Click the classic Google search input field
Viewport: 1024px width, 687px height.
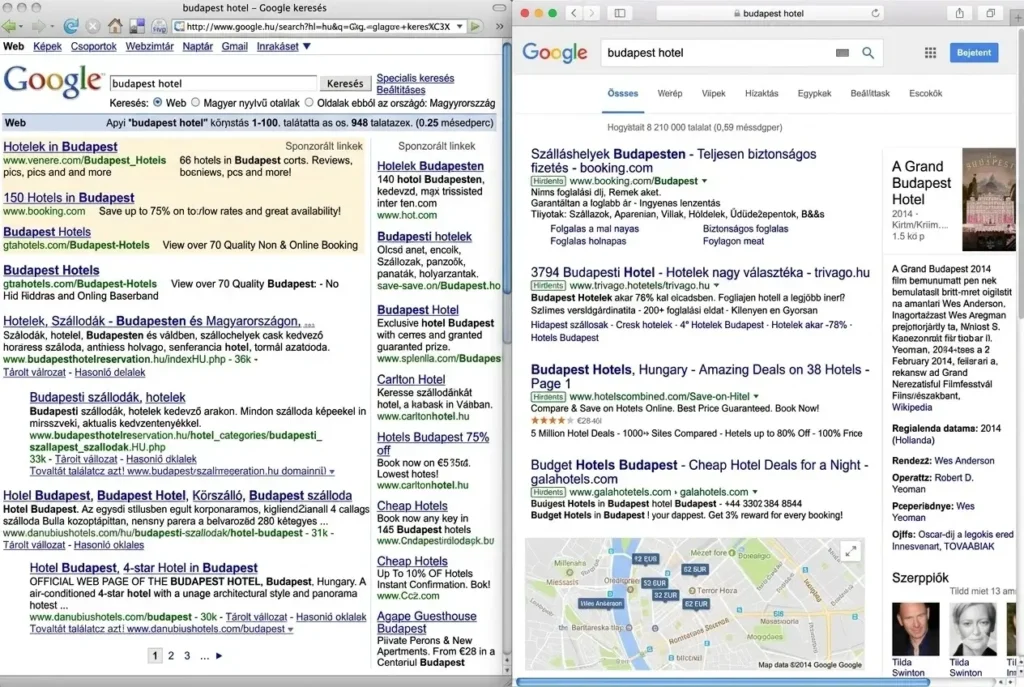click(213, 84)
